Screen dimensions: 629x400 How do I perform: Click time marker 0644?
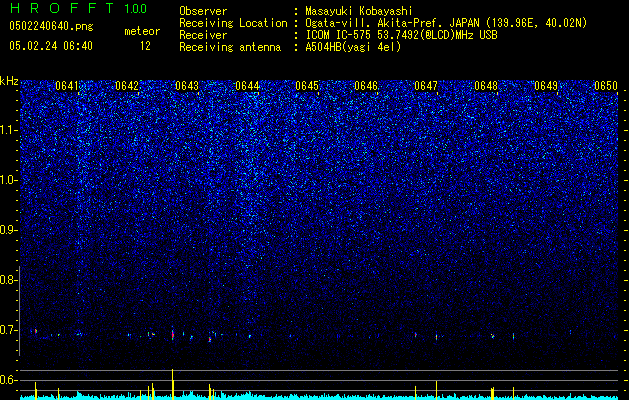click(247, 86)
